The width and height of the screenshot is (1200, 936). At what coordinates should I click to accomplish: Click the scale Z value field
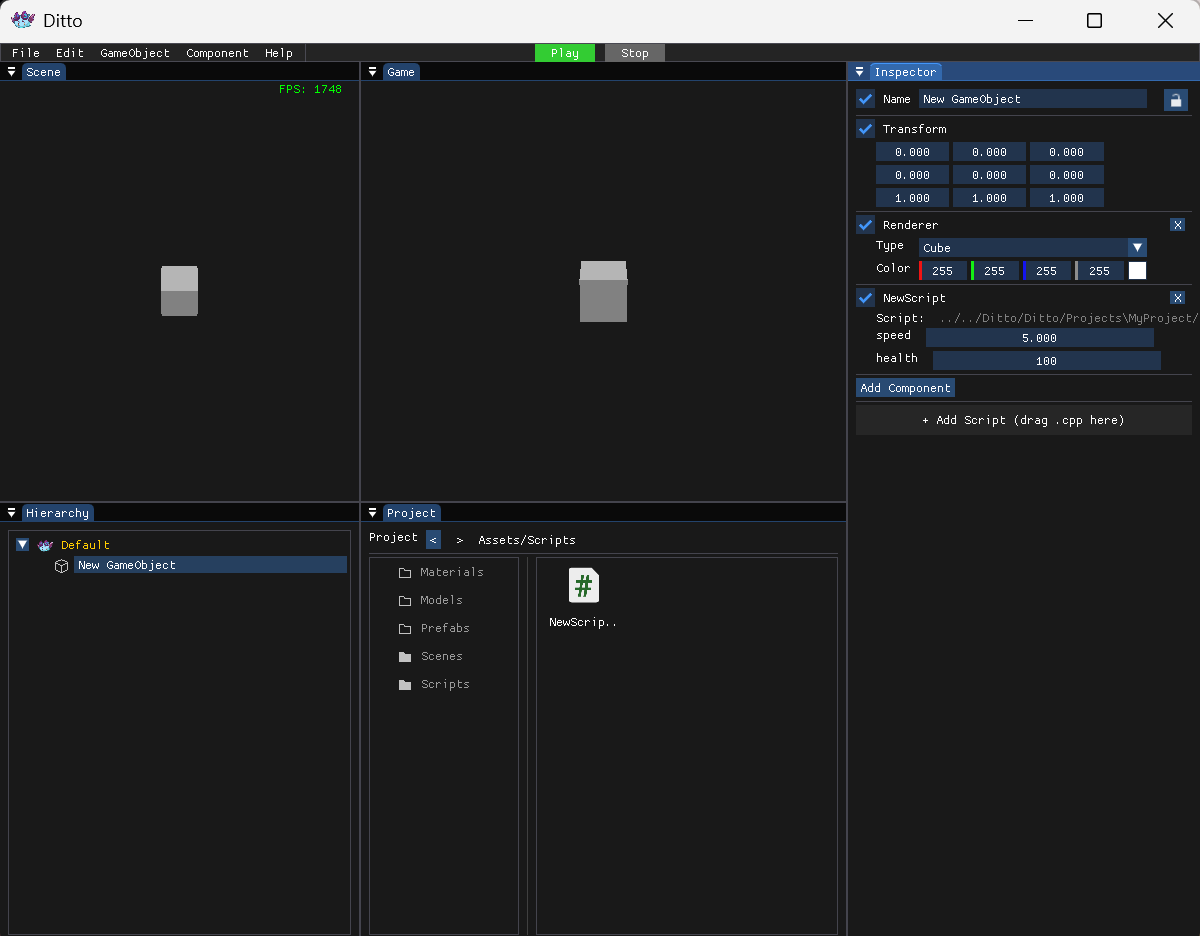click(1067, 198)
